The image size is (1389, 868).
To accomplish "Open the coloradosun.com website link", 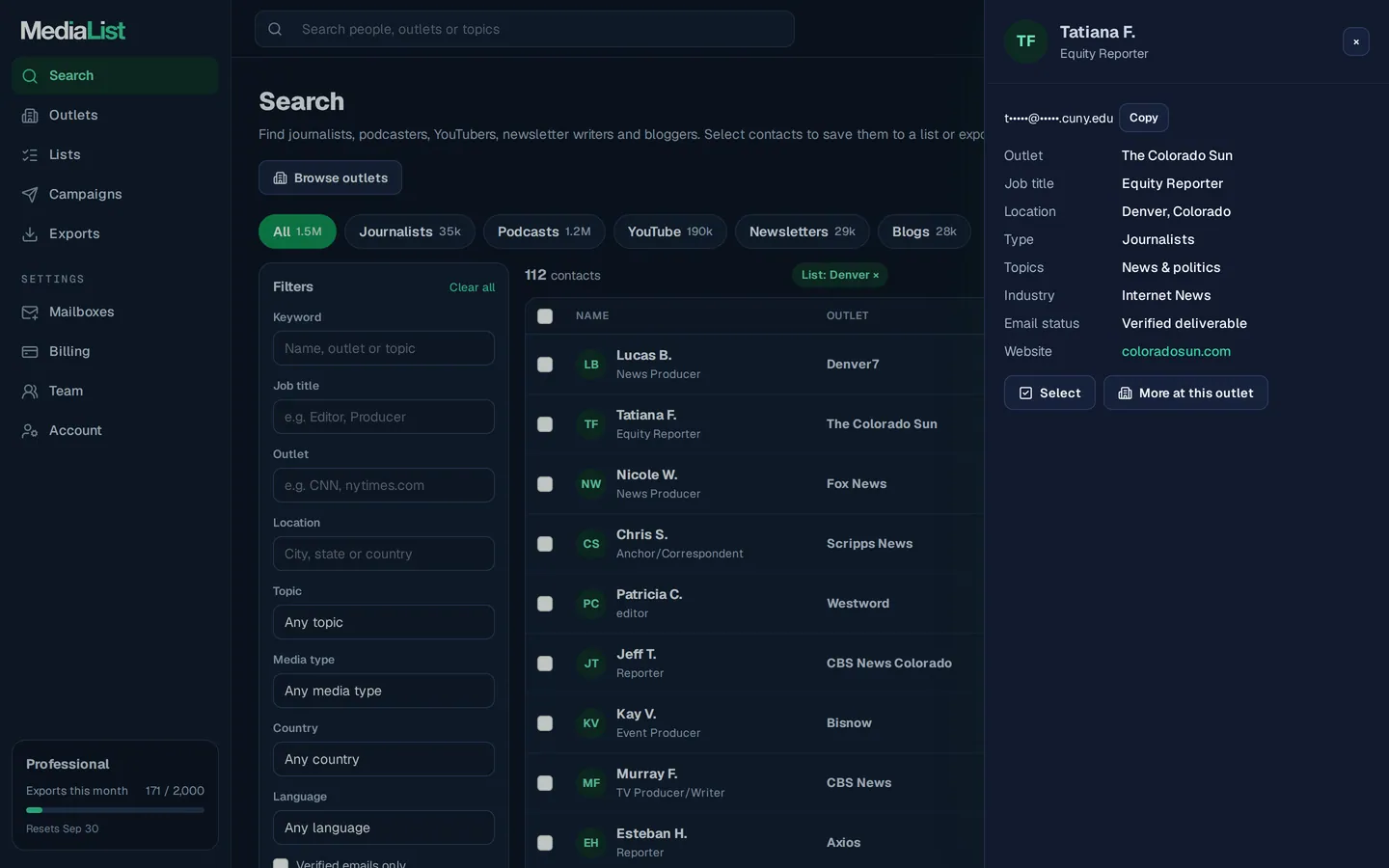I will (x=1176, y=351).
